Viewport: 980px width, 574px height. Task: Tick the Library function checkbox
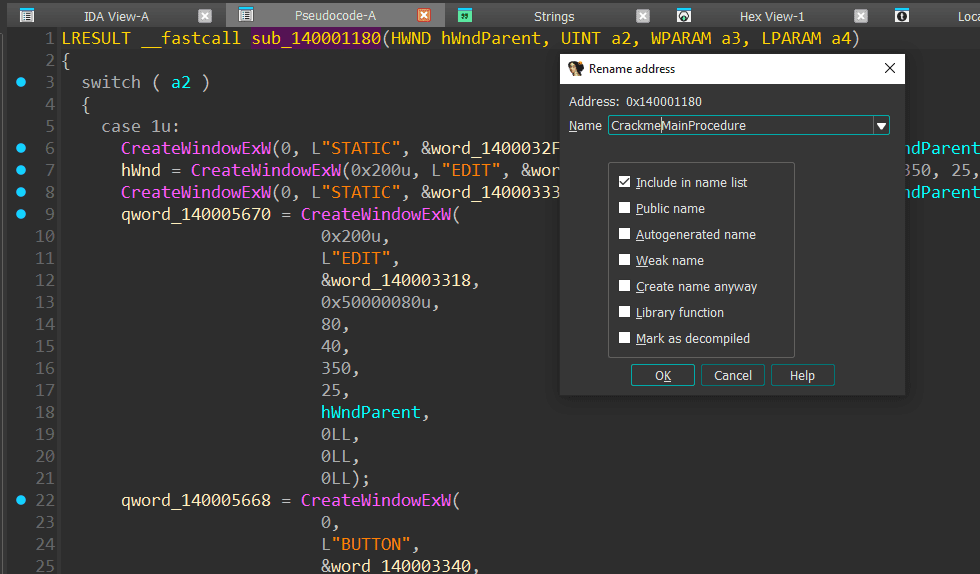(x=625, y=313)
